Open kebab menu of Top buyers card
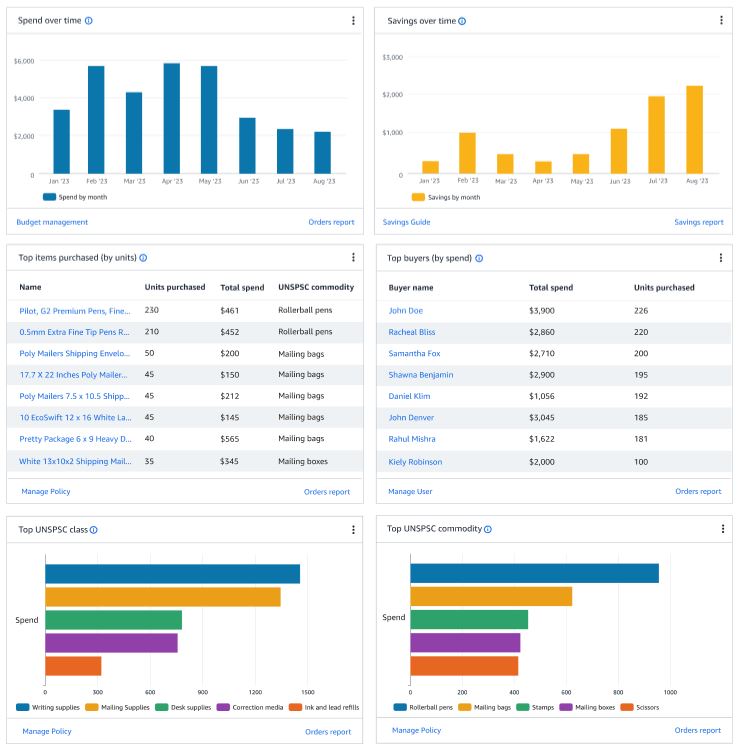Viewport: 738px width, 751px height. [x=721, y=258]
